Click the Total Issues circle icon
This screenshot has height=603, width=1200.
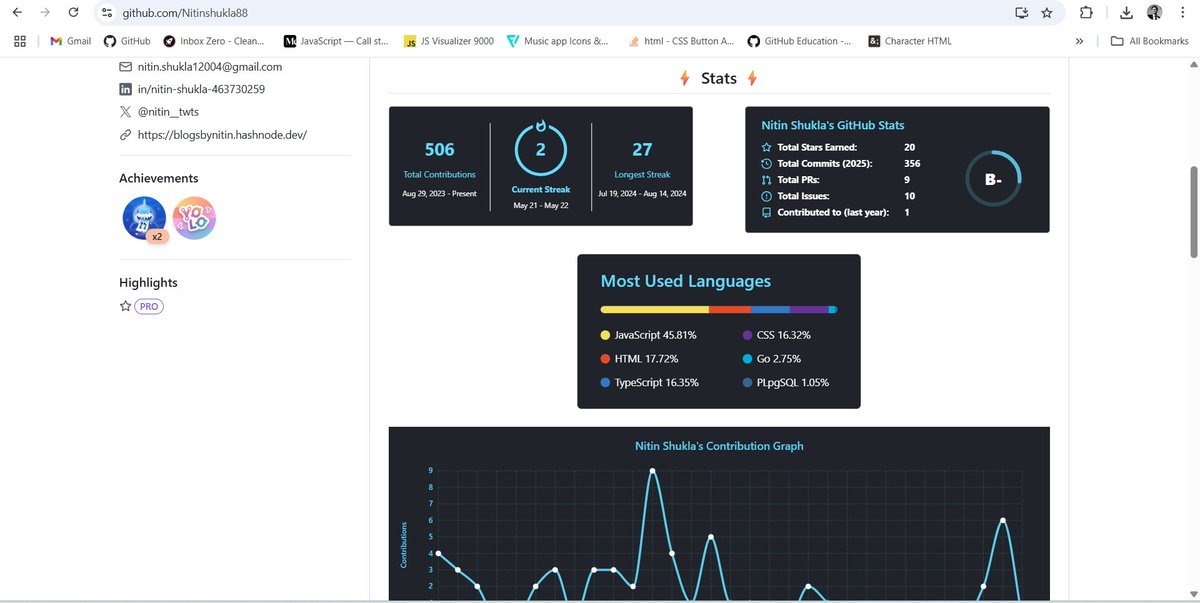point(767,196)
